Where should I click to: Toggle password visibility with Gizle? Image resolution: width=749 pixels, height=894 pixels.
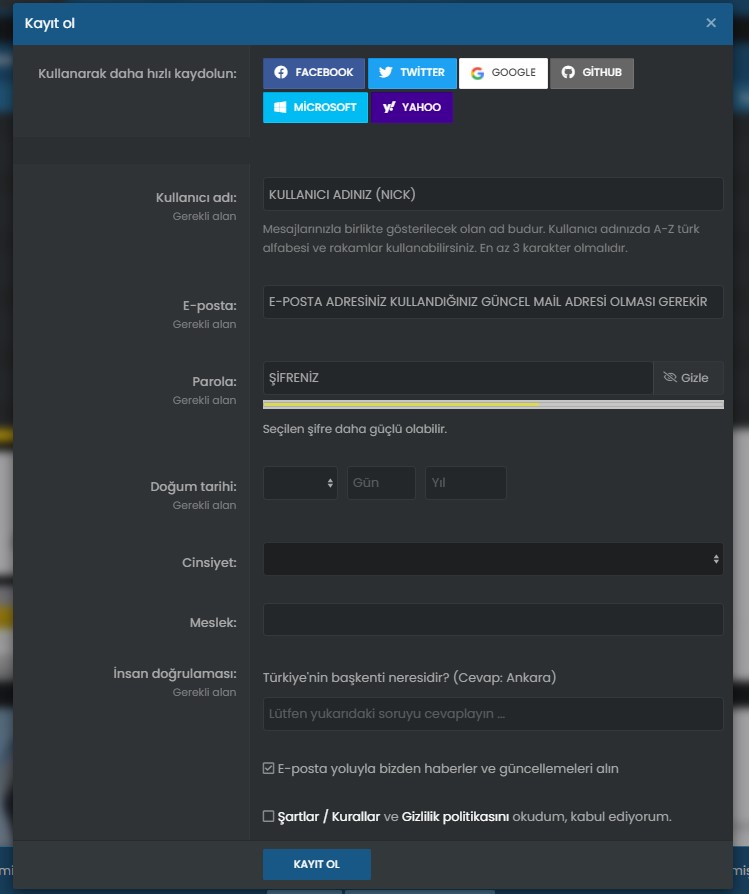(688, 377)
